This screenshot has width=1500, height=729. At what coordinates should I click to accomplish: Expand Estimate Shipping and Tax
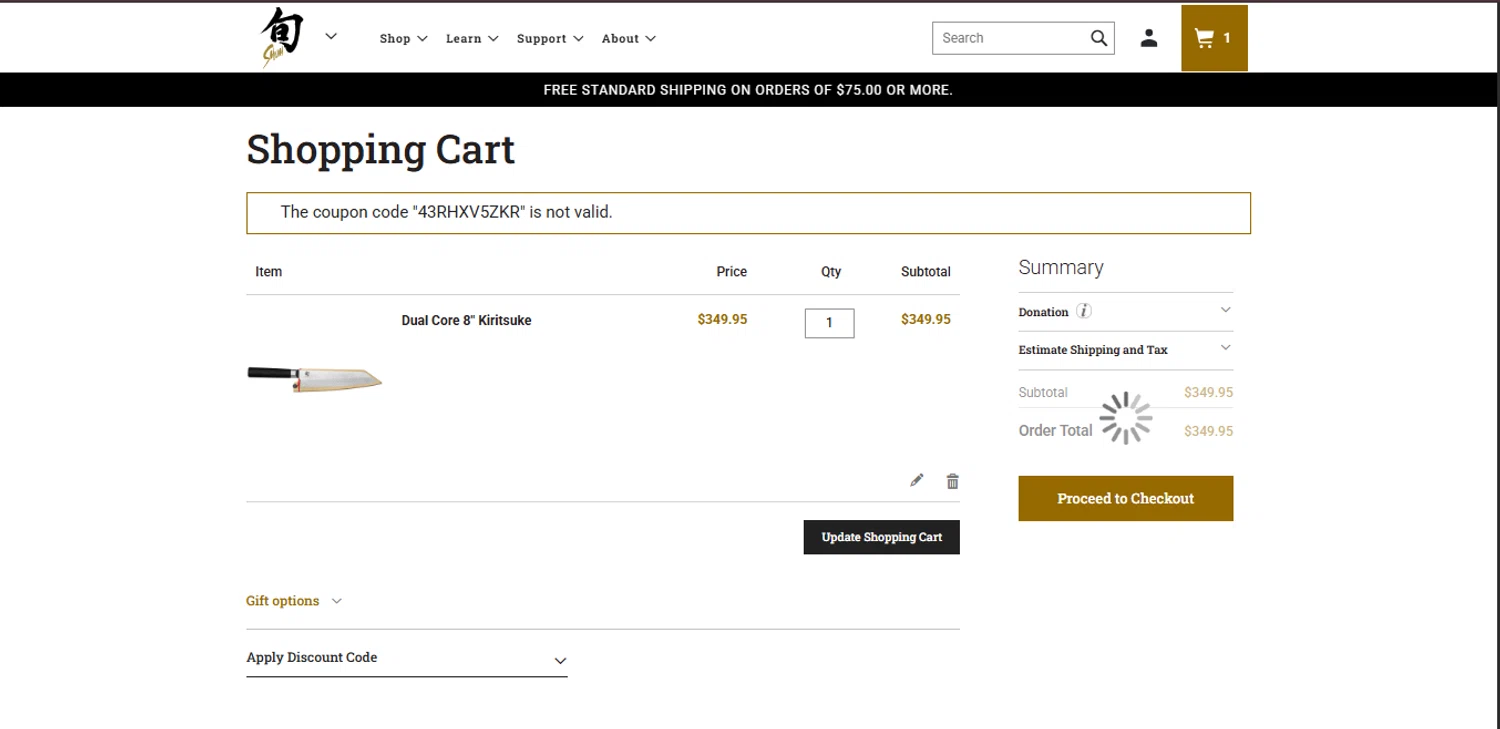[x=1125, y=350]
